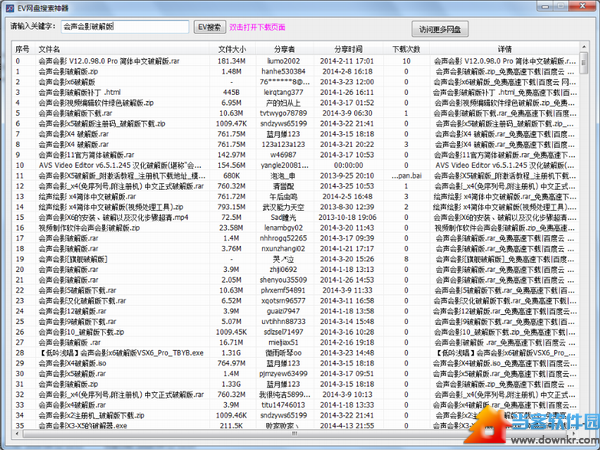Sort by 下载次数 column header
Viewport: 600px width, 450px height.
pos(406,49)
